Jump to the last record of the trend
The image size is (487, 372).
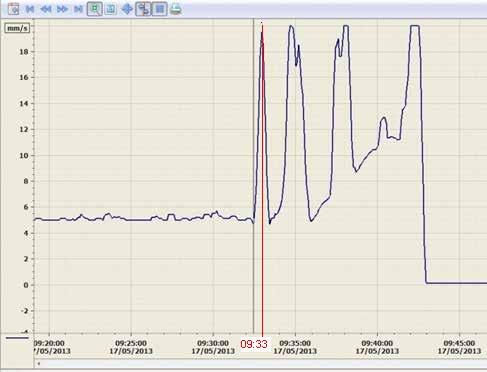pyautogui.click(x=78, y=9)
